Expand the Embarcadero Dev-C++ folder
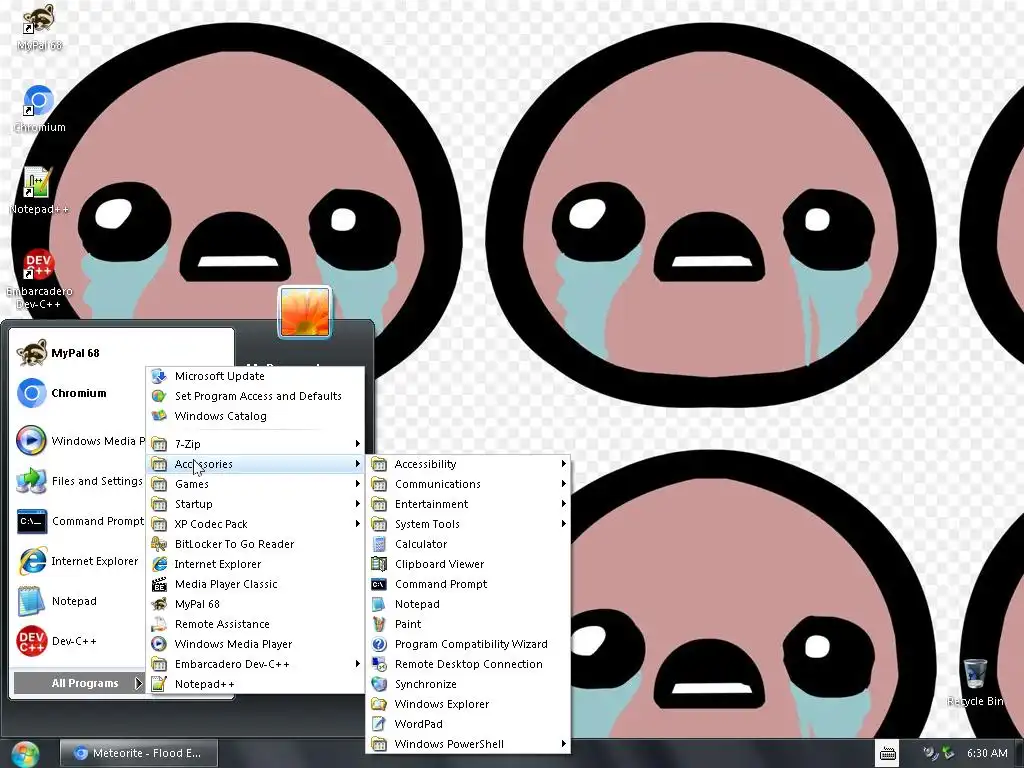Image resolution: width=1024 pixels, height=768 pixels. click(255, 664)
